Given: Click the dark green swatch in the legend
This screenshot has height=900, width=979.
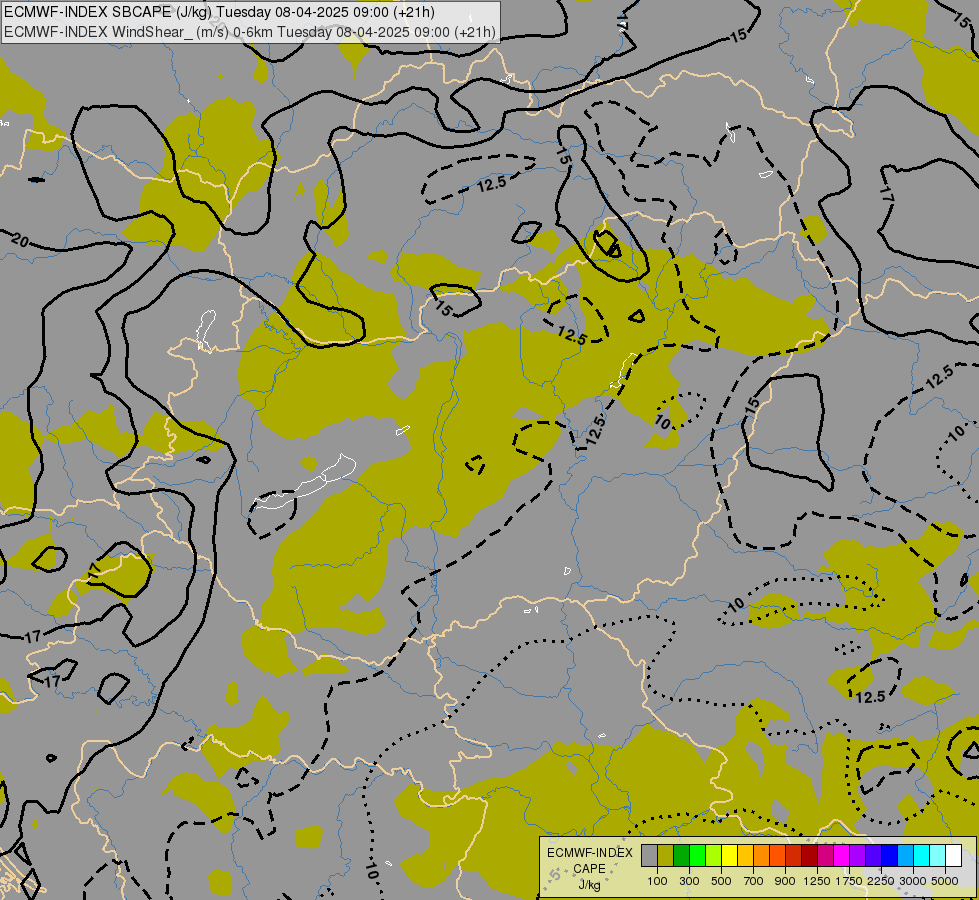Looking at the screenshot, I should tap(681, 856).
